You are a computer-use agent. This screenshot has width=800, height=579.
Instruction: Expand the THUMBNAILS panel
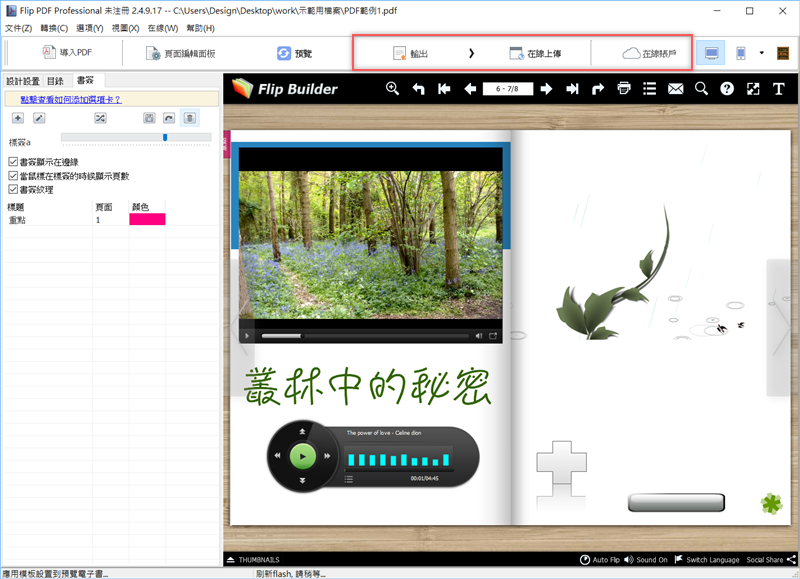pos(260,560)
